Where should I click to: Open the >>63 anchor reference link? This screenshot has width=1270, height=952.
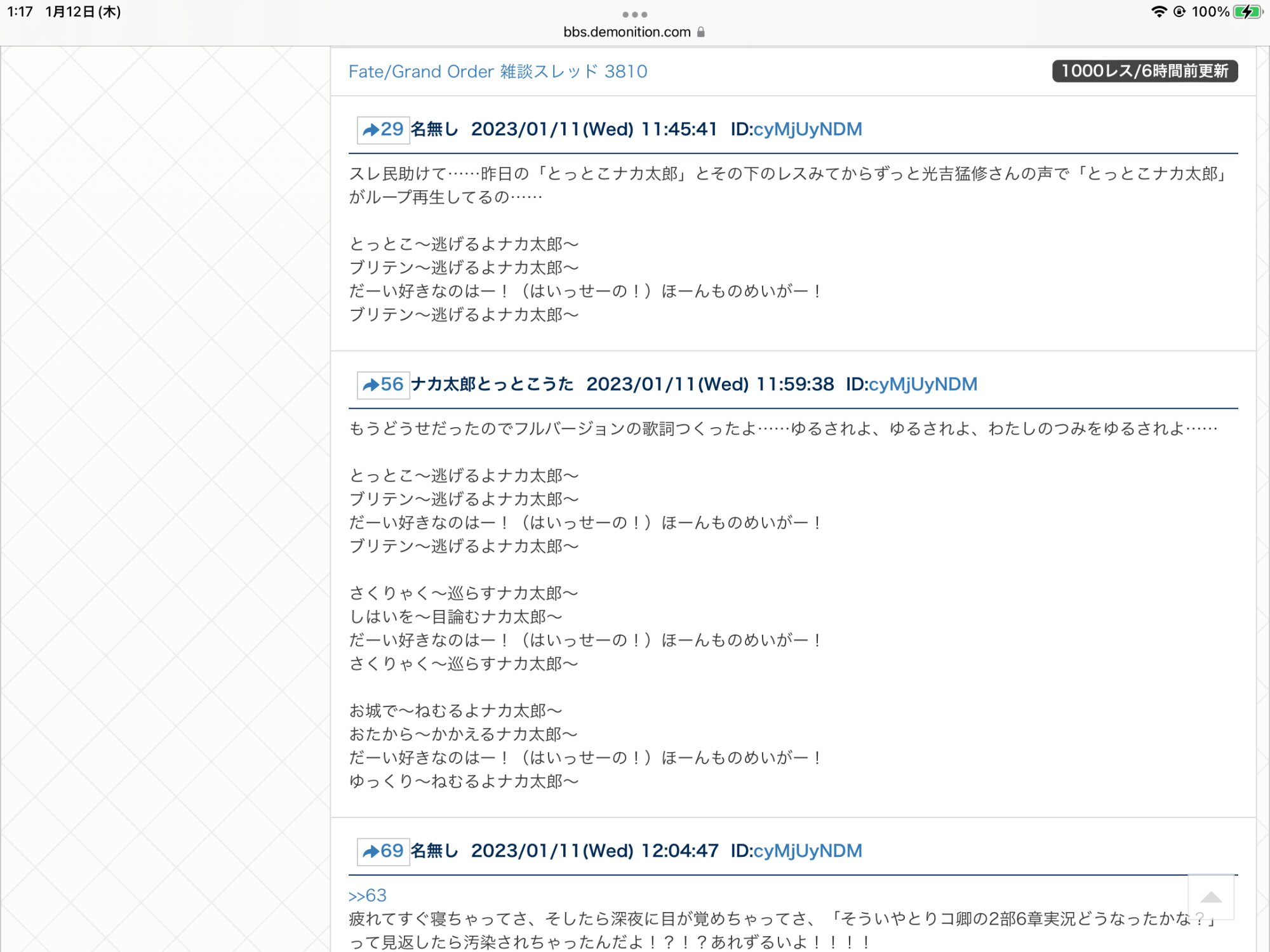(368, 895)
